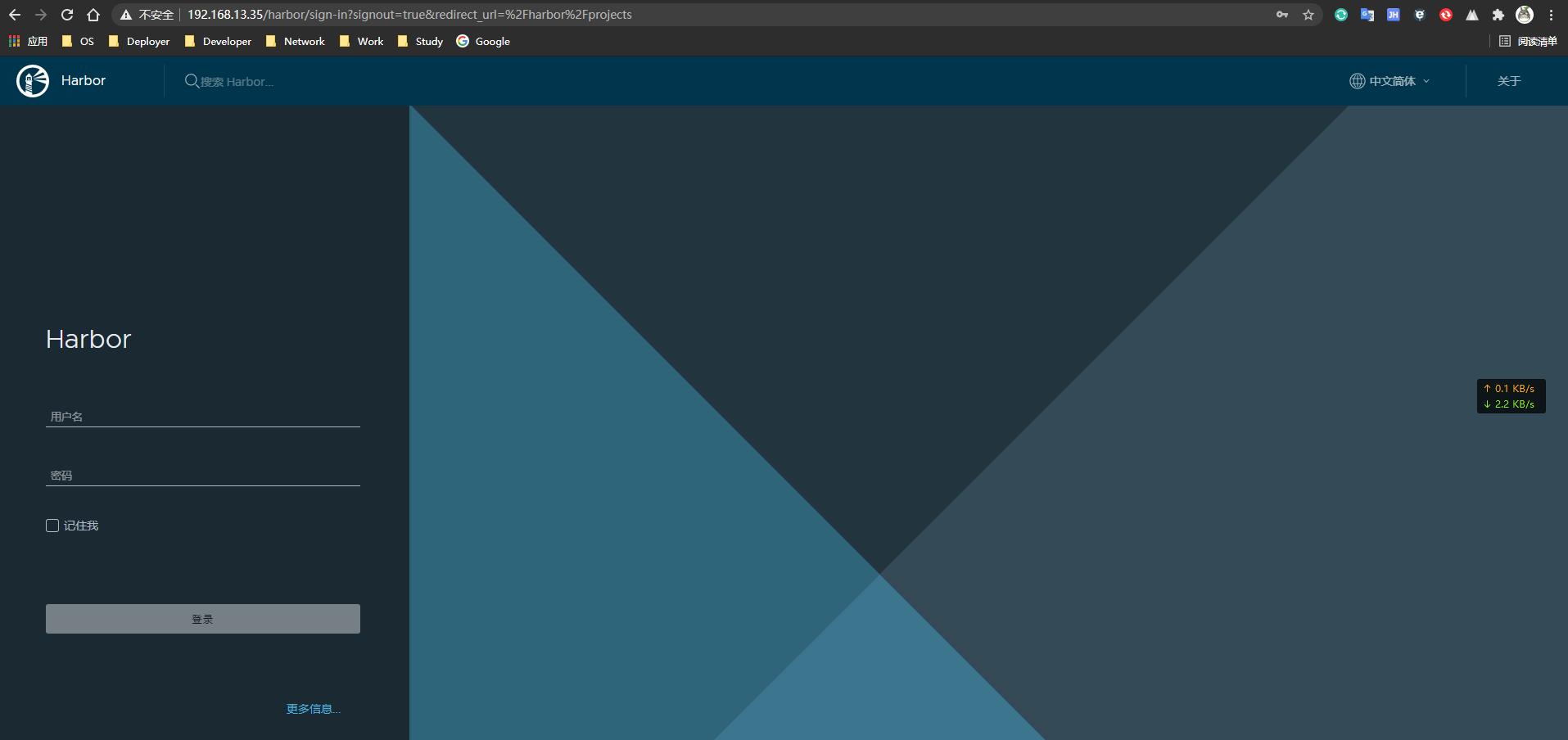Viewport: 1568px width, 740px height.
Task: Click the network speed KB/s widget
Action: [x=1511, y=396]
